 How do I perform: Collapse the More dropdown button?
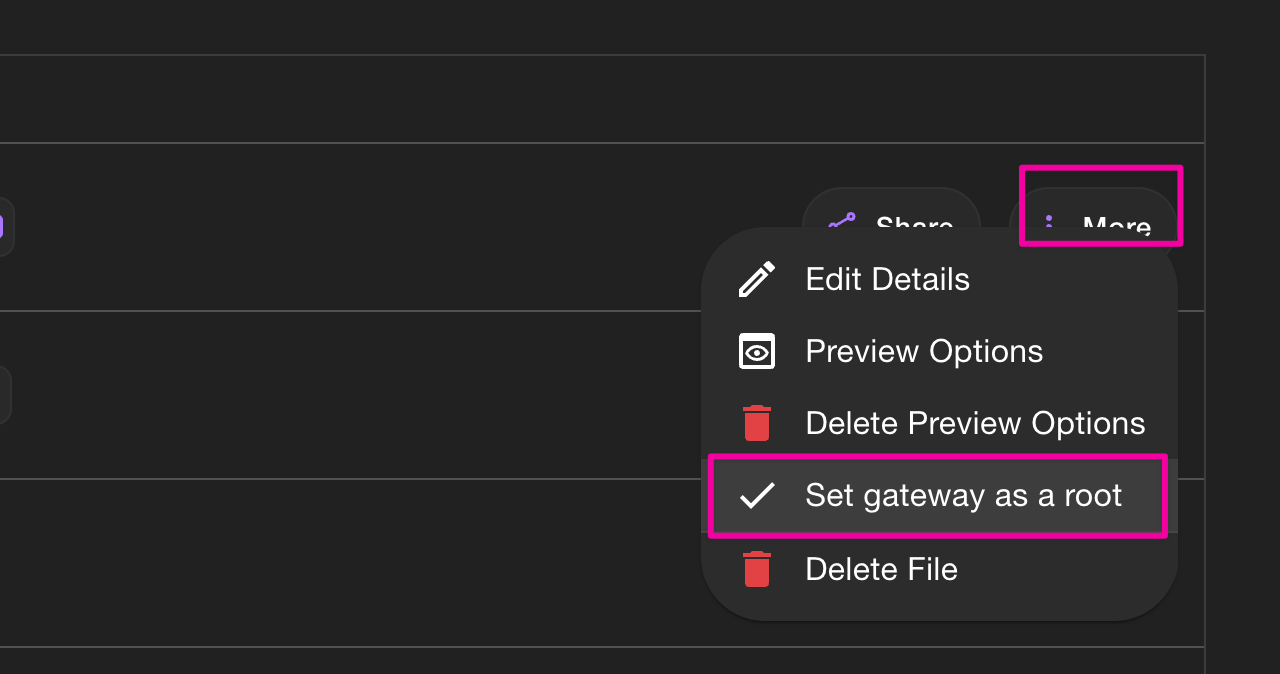coord(1093,215)
